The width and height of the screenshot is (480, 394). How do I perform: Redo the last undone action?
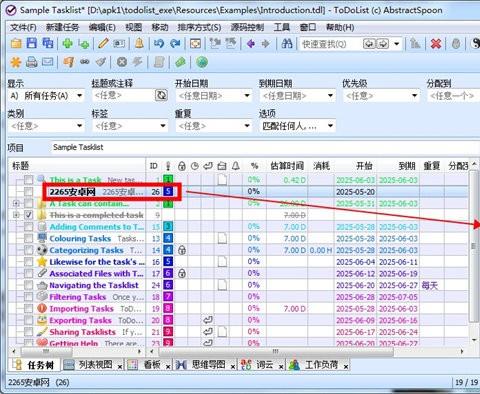click(175, 43)
